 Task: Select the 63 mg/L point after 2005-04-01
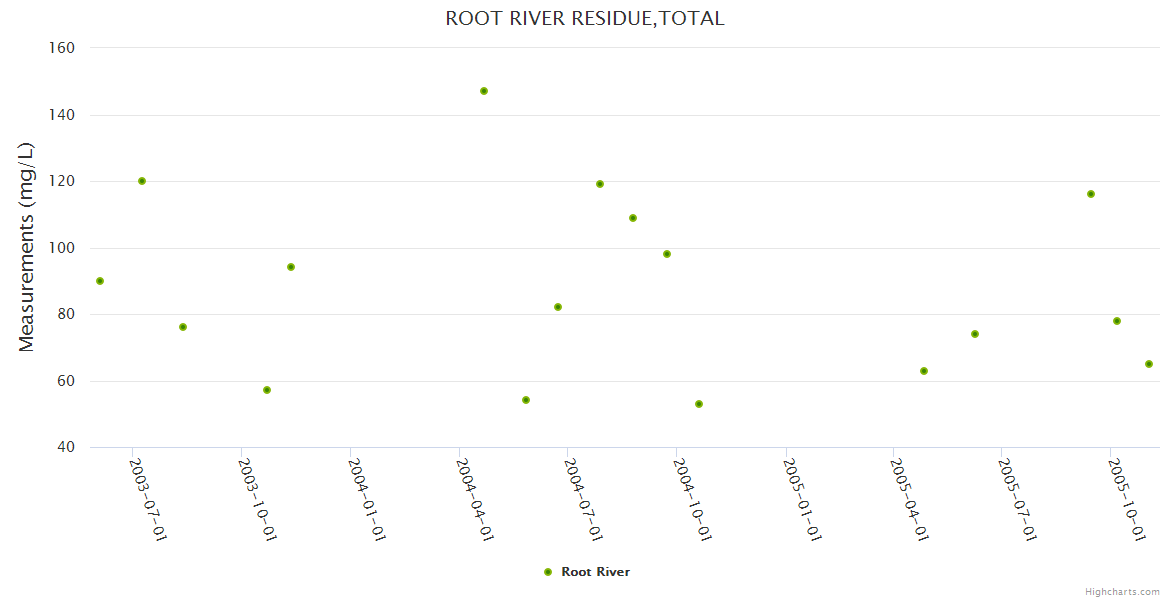(924, 371)
